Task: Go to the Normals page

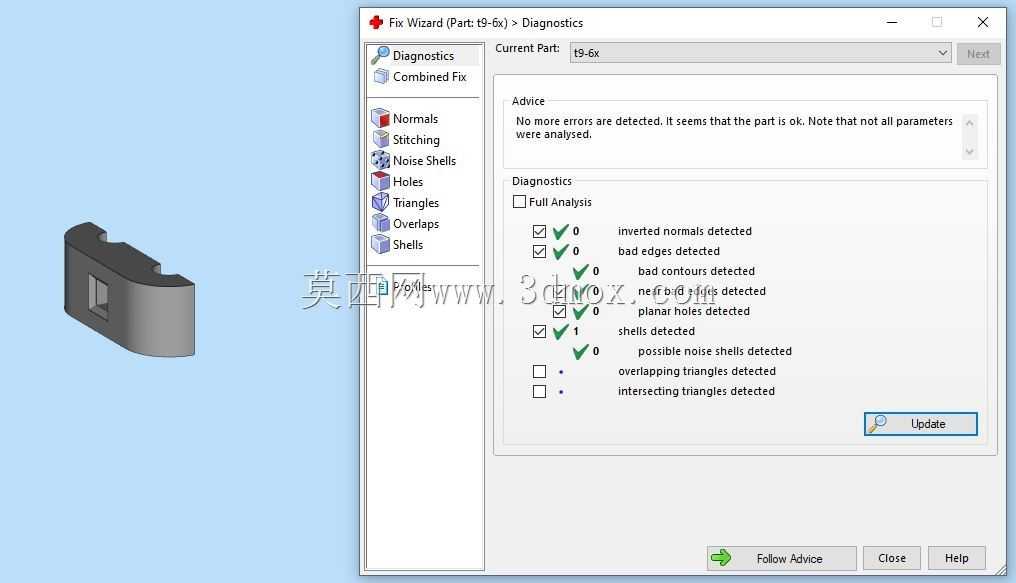Action: pyautogui.click(x=415, y=119)
